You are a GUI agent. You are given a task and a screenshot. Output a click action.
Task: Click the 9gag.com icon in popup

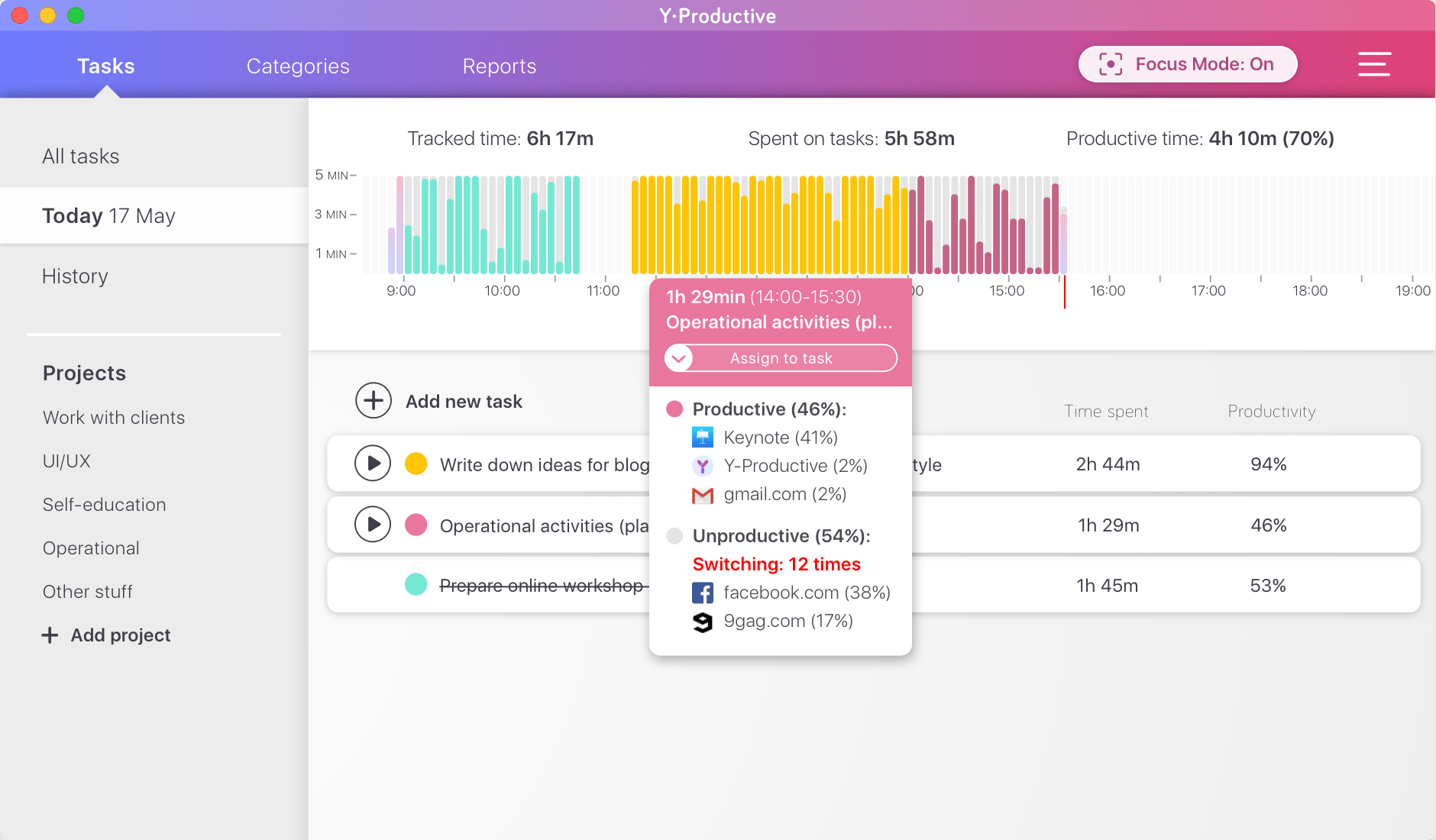pos(703,622)
